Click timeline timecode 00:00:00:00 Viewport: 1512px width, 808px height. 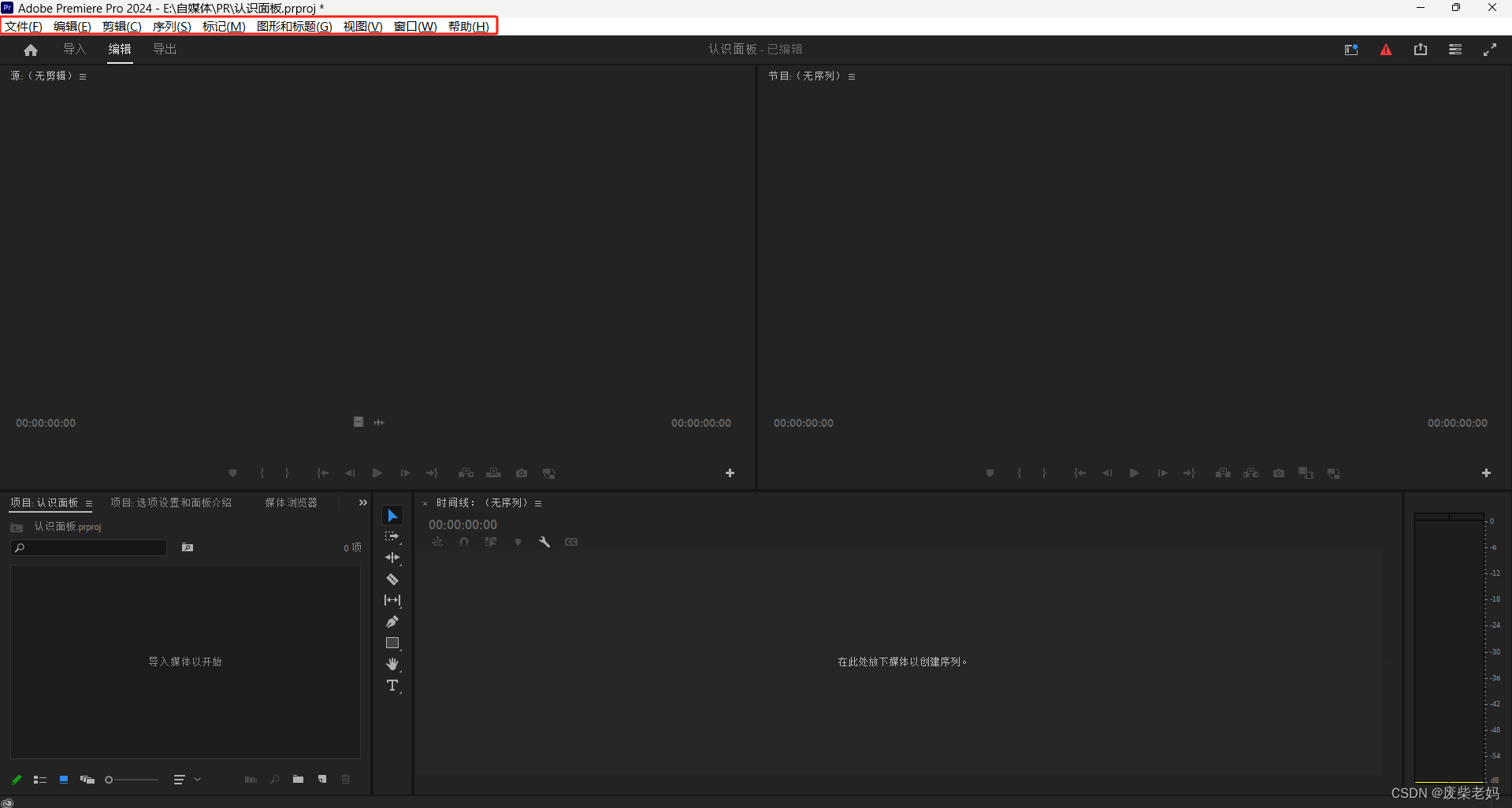[x=463, y=524]
